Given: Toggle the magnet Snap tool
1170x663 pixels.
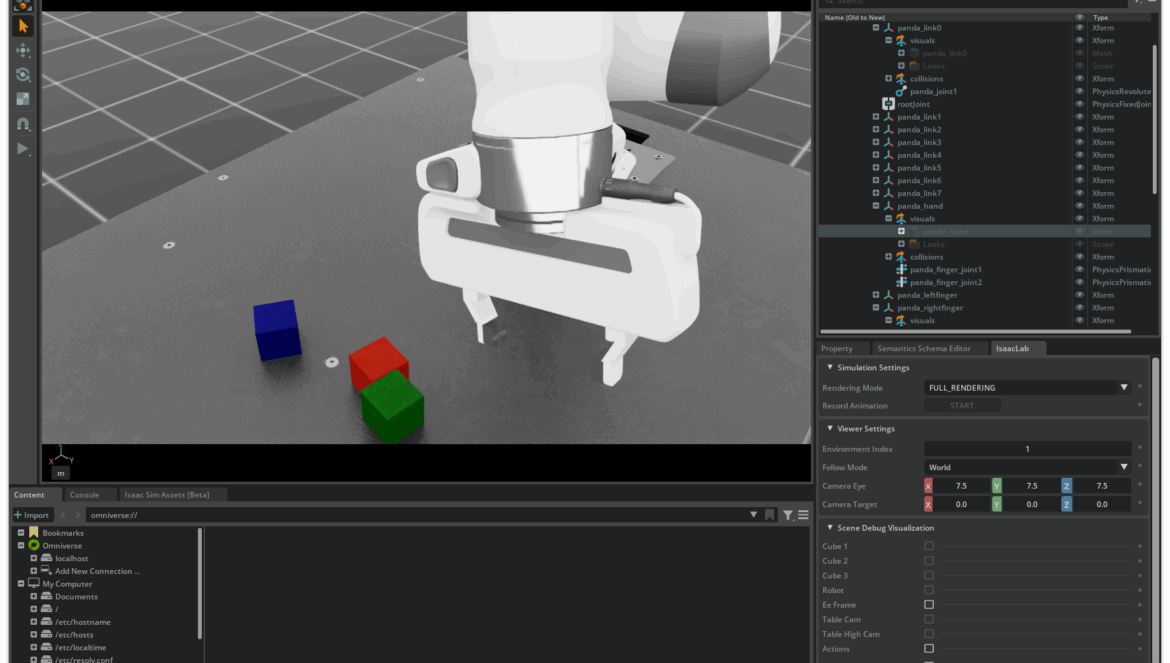Looking at the screenshot, I should coord(22,124).
